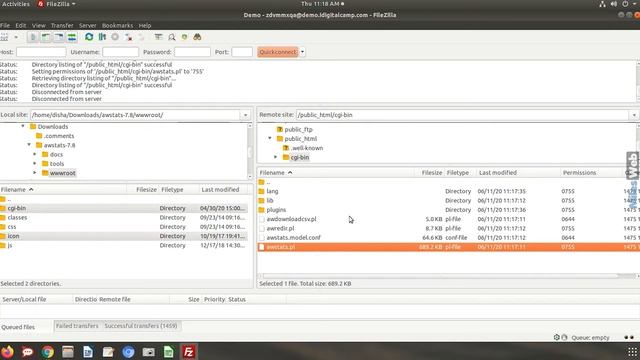
Task: Toggle synchronized browsing
Action: pos(184,37)
